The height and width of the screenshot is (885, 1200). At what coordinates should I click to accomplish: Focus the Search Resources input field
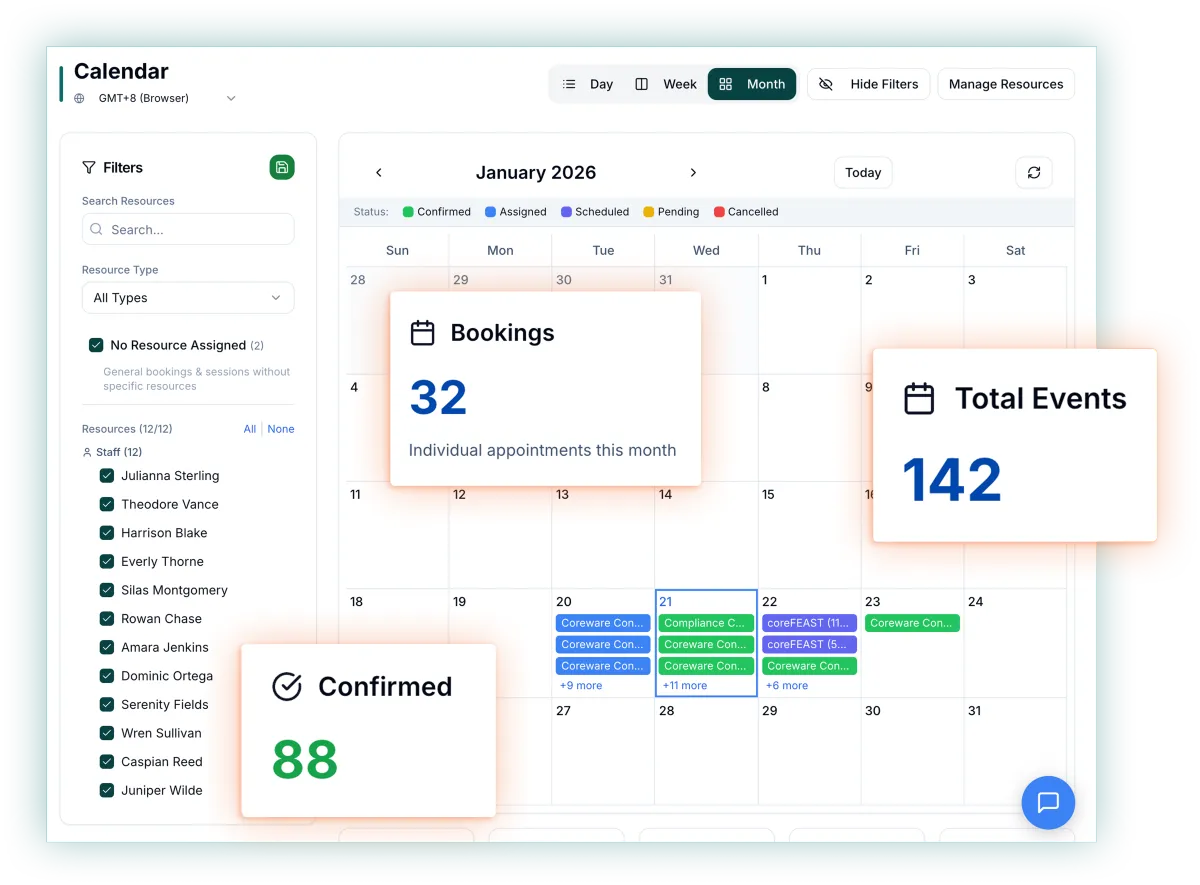(188, 229)
